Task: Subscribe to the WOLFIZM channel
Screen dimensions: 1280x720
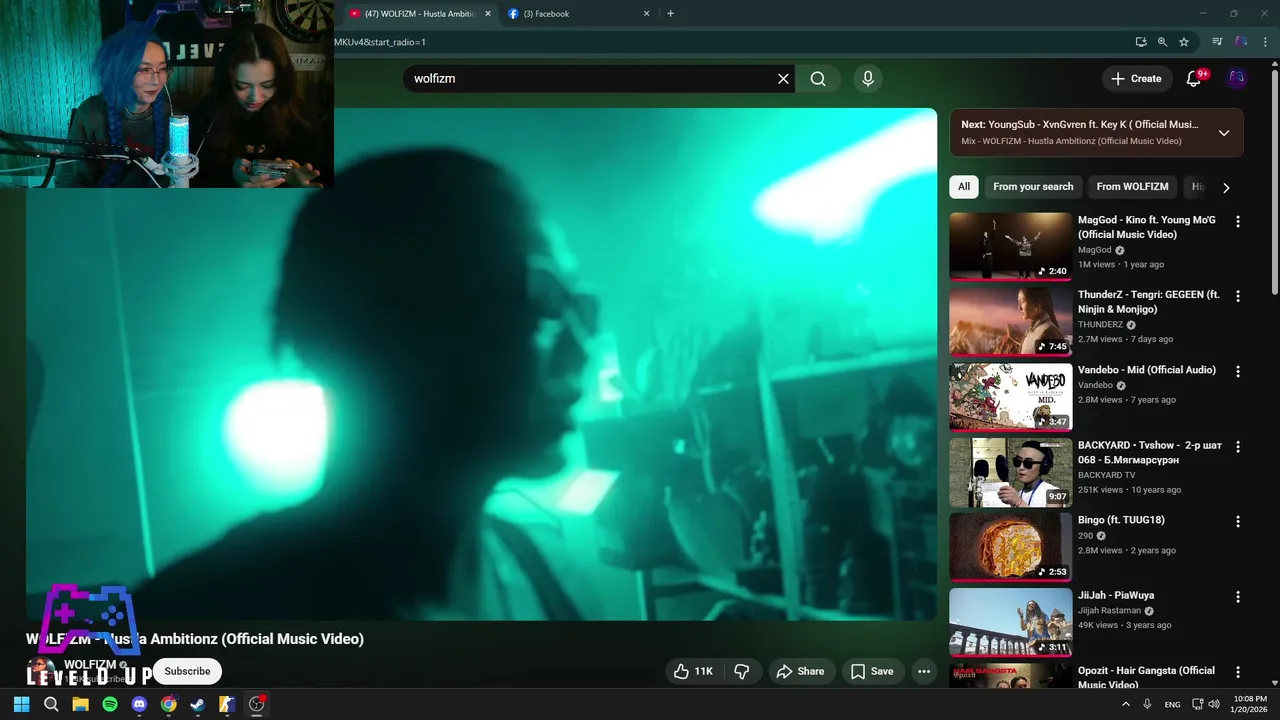Action: click(187, 671)
